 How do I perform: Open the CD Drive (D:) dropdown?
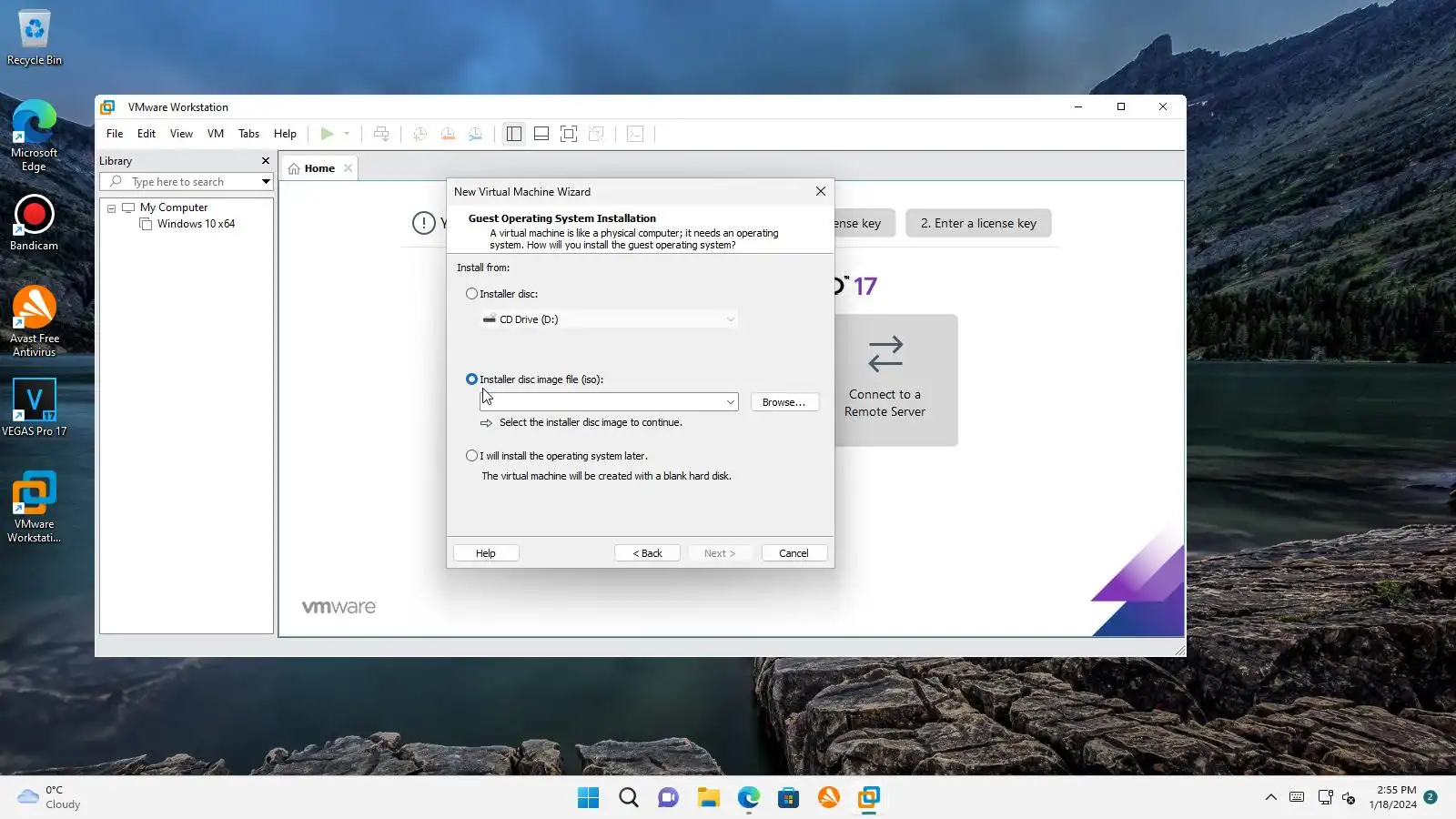click(609, 319)
